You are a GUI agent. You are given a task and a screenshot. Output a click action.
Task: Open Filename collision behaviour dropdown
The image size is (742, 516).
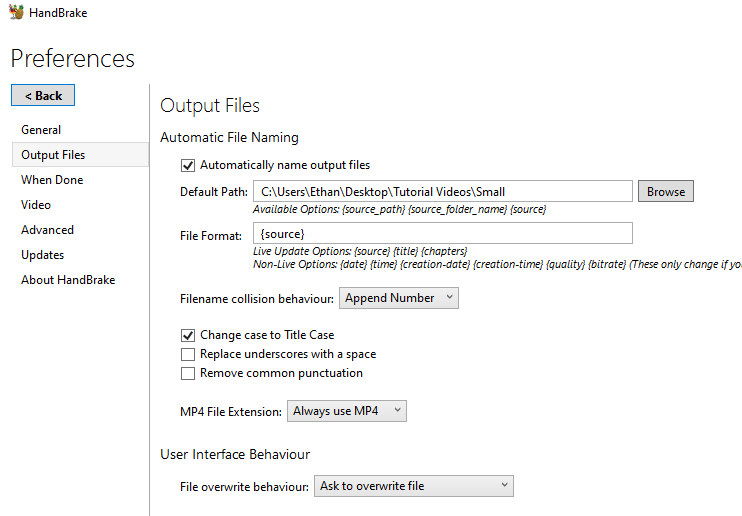click(399, 298)
